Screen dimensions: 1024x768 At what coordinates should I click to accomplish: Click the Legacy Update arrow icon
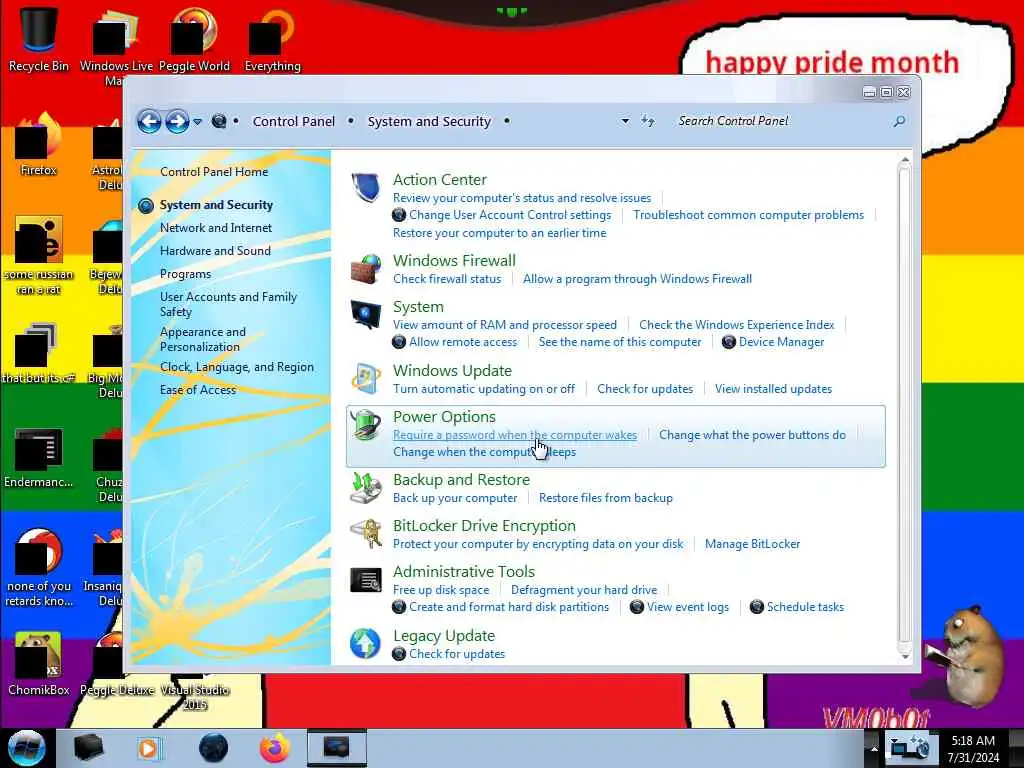pyautogui.click(x=365, y=643)
